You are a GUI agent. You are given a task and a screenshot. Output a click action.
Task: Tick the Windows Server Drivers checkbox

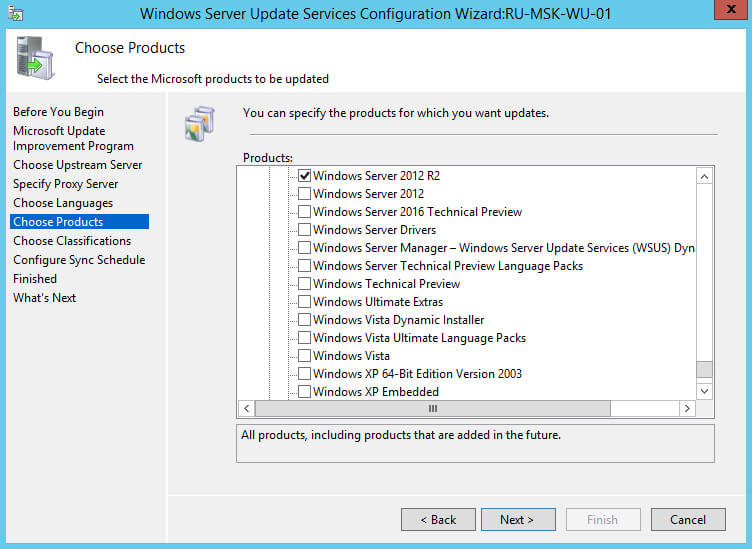point(304,230)
